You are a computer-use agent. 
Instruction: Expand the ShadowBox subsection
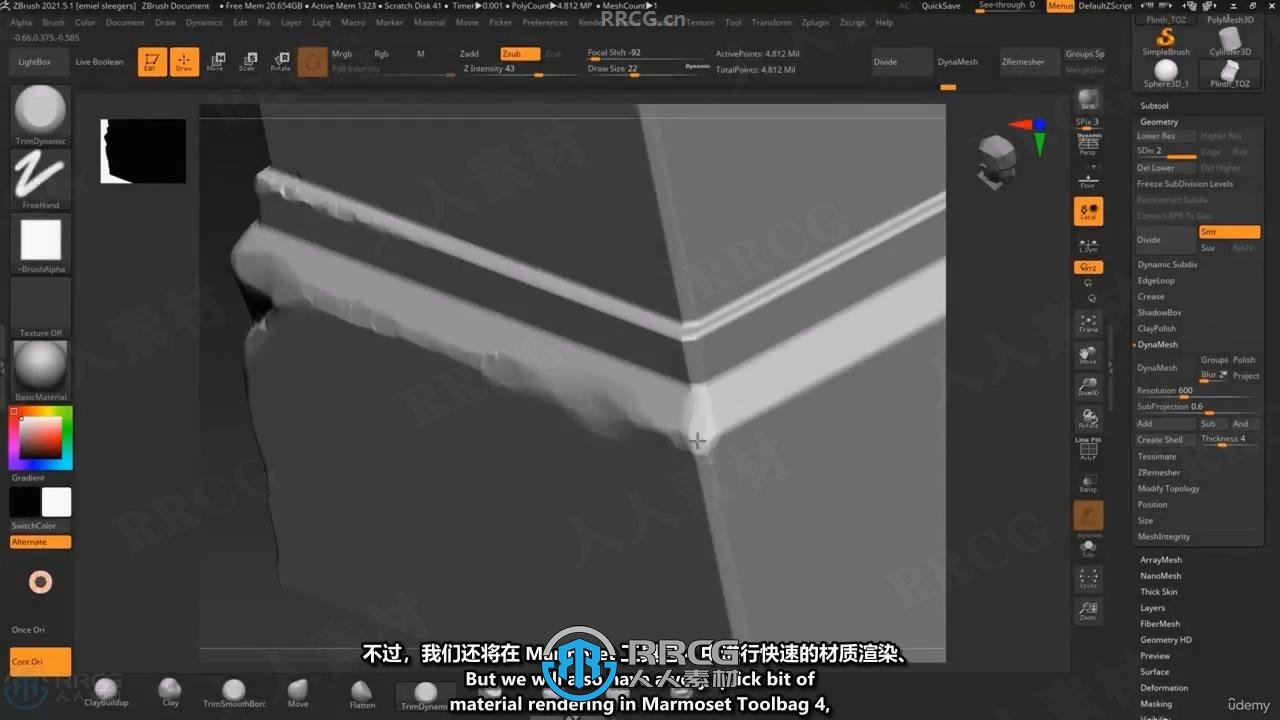click(1159, 313)
